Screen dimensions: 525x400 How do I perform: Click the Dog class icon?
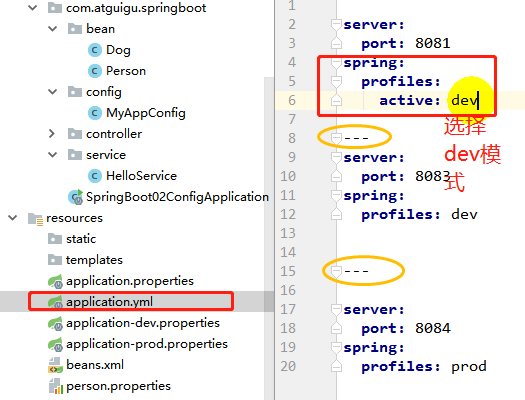pyautogui.click(x=95, y=50)
